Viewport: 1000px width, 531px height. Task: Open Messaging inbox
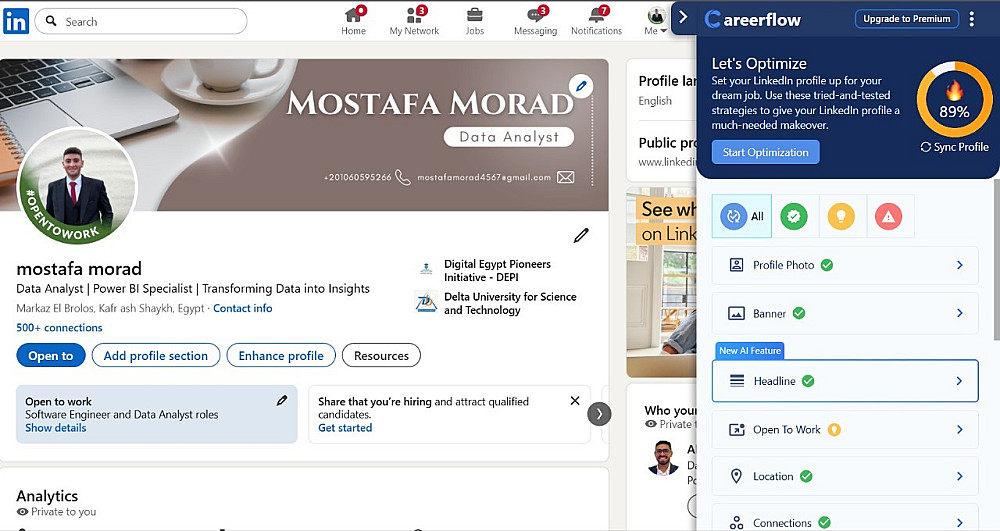pos(535,21)
